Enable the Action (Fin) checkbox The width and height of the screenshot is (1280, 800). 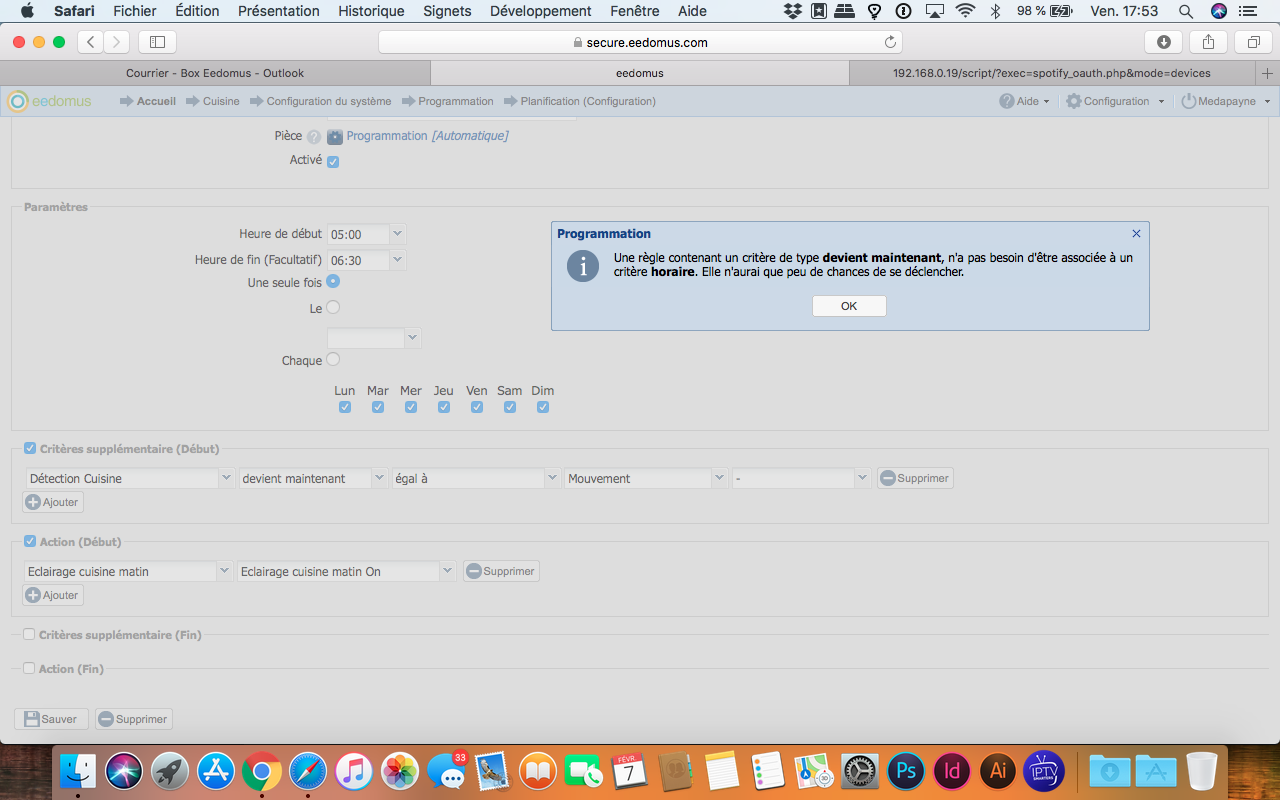pos(29,668)
